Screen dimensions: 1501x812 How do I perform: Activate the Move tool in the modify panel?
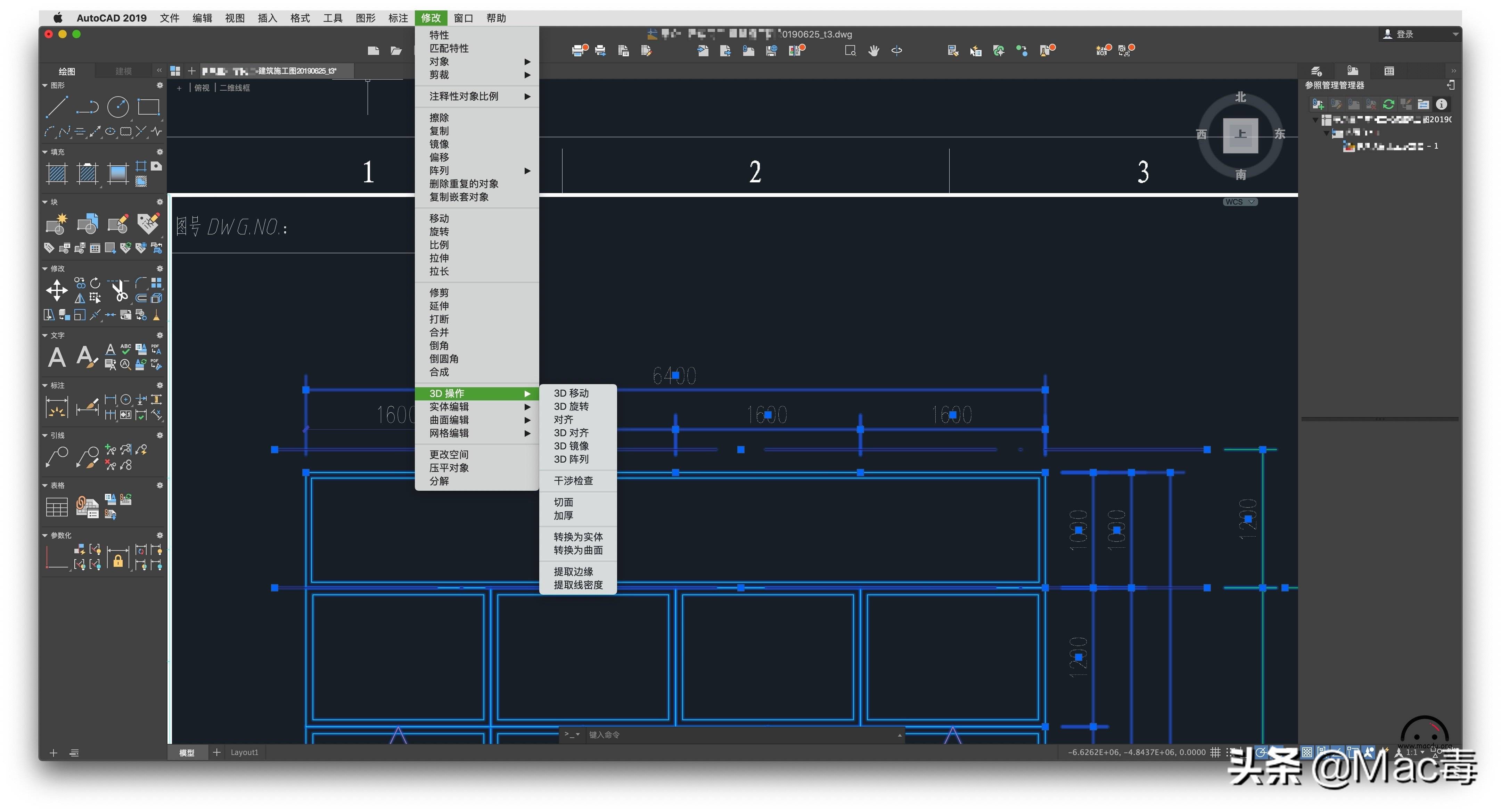(x=57, y=290)
